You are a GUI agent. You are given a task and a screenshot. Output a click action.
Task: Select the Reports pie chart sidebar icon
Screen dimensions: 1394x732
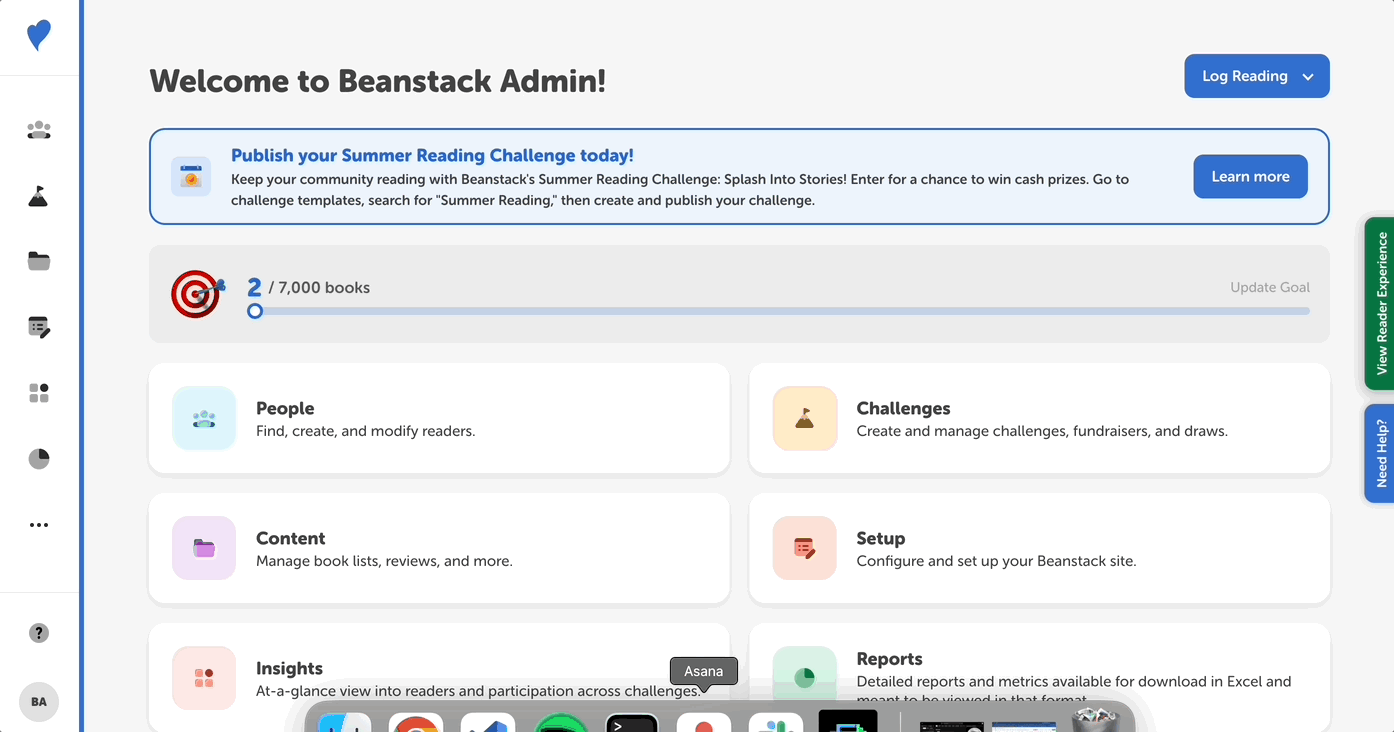pos(38,458)
